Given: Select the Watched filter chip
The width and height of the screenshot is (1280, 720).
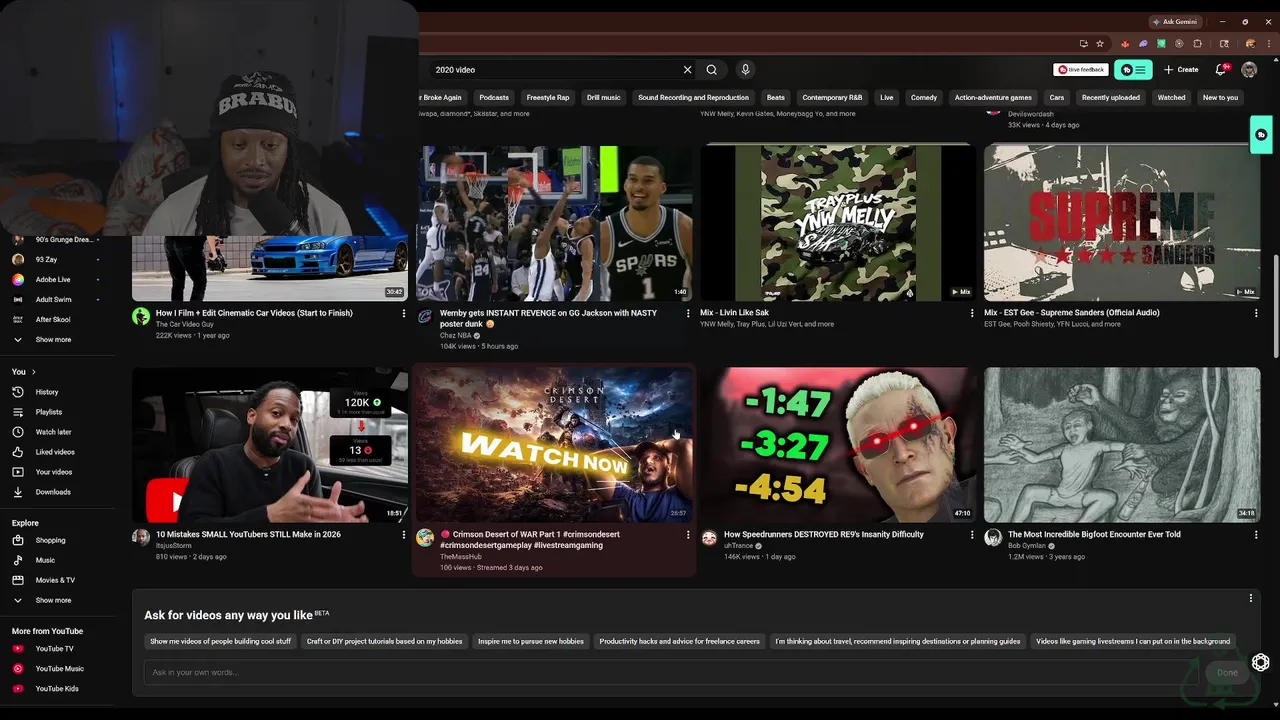Looking at the screenshot, I should pyautogui.click(x=1171, y=98).
